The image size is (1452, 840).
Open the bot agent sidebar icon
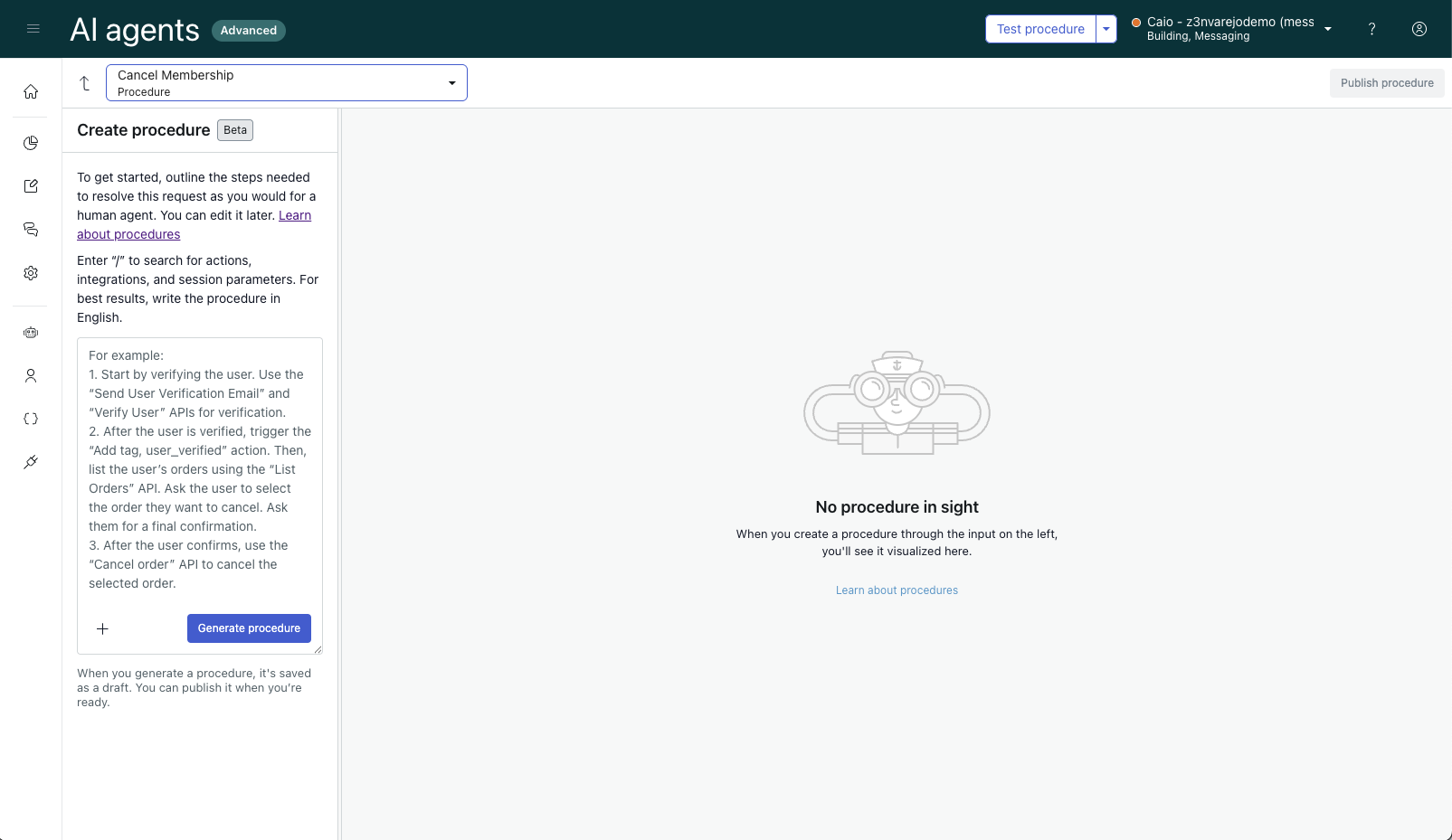31,333
